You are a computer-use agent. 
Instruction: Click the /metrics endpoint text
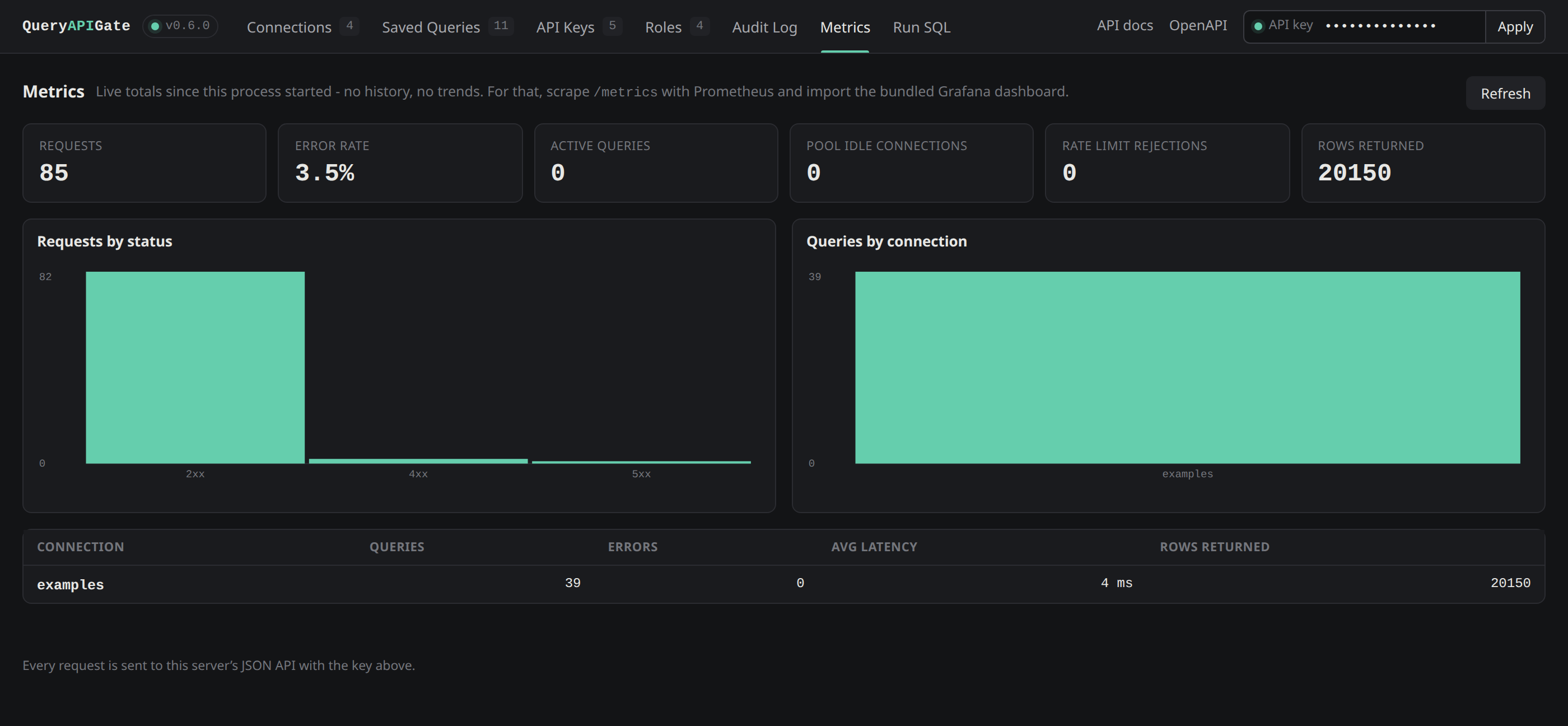[x=625, y=92]
